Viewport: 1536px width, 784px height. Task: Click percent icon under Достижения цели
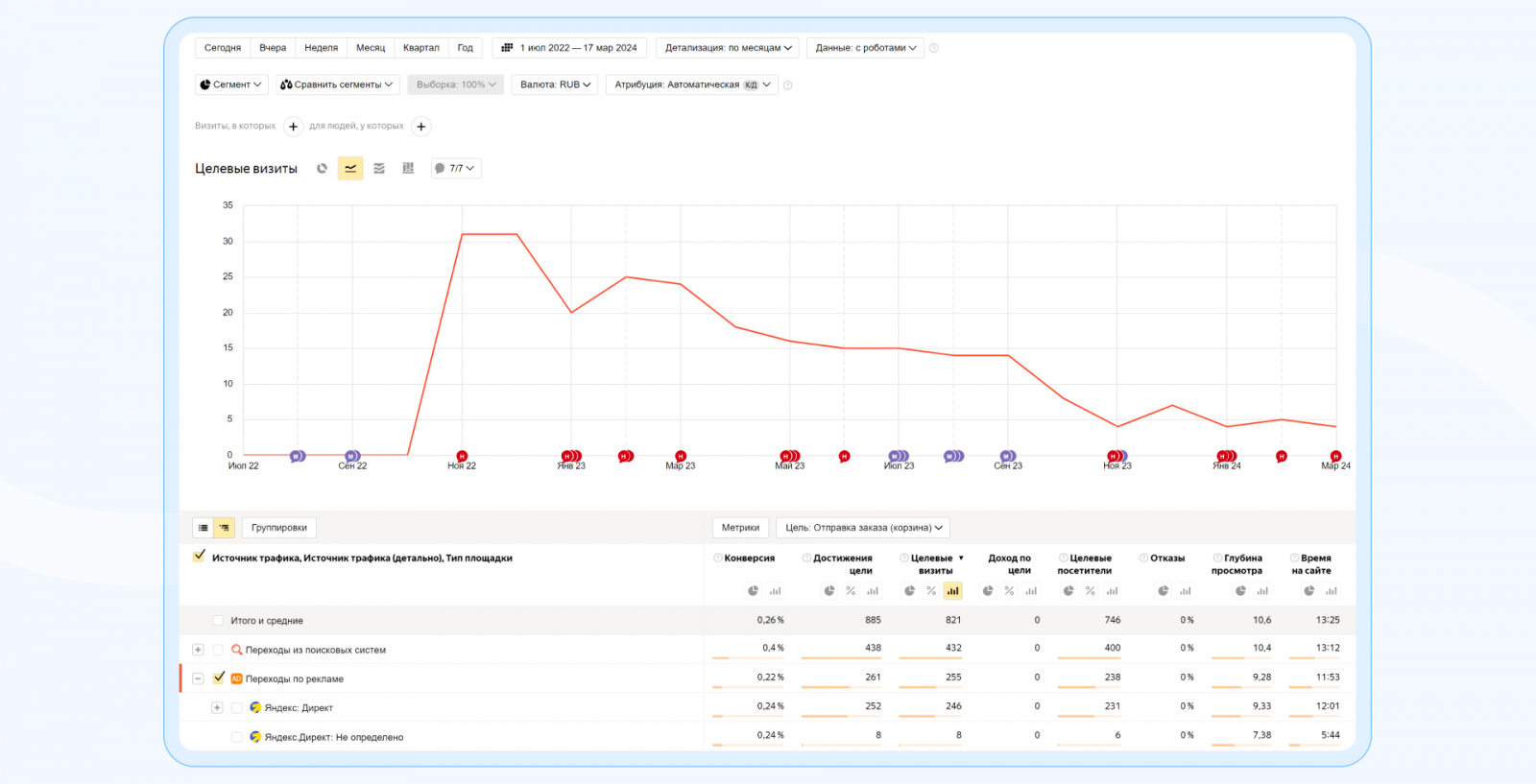pos(851,591)
